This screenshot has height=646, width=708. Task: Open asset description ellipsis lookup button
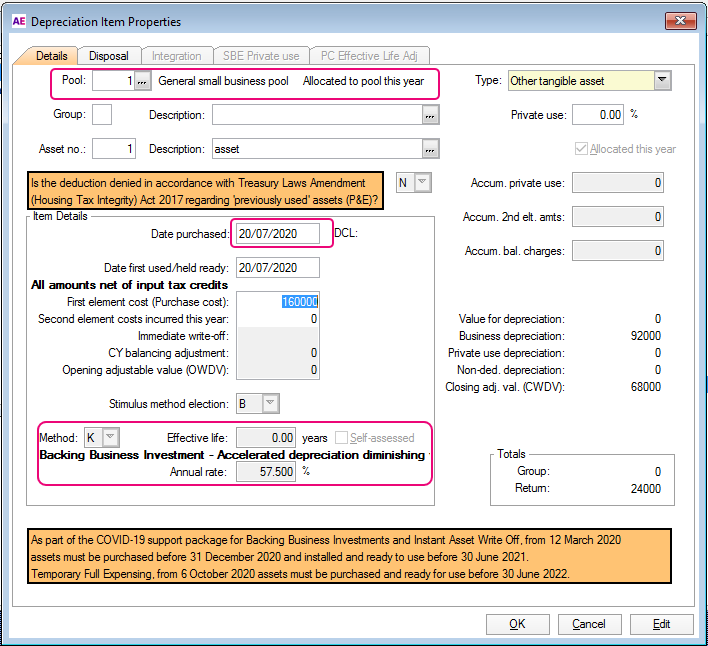click(x=430, y=149)
